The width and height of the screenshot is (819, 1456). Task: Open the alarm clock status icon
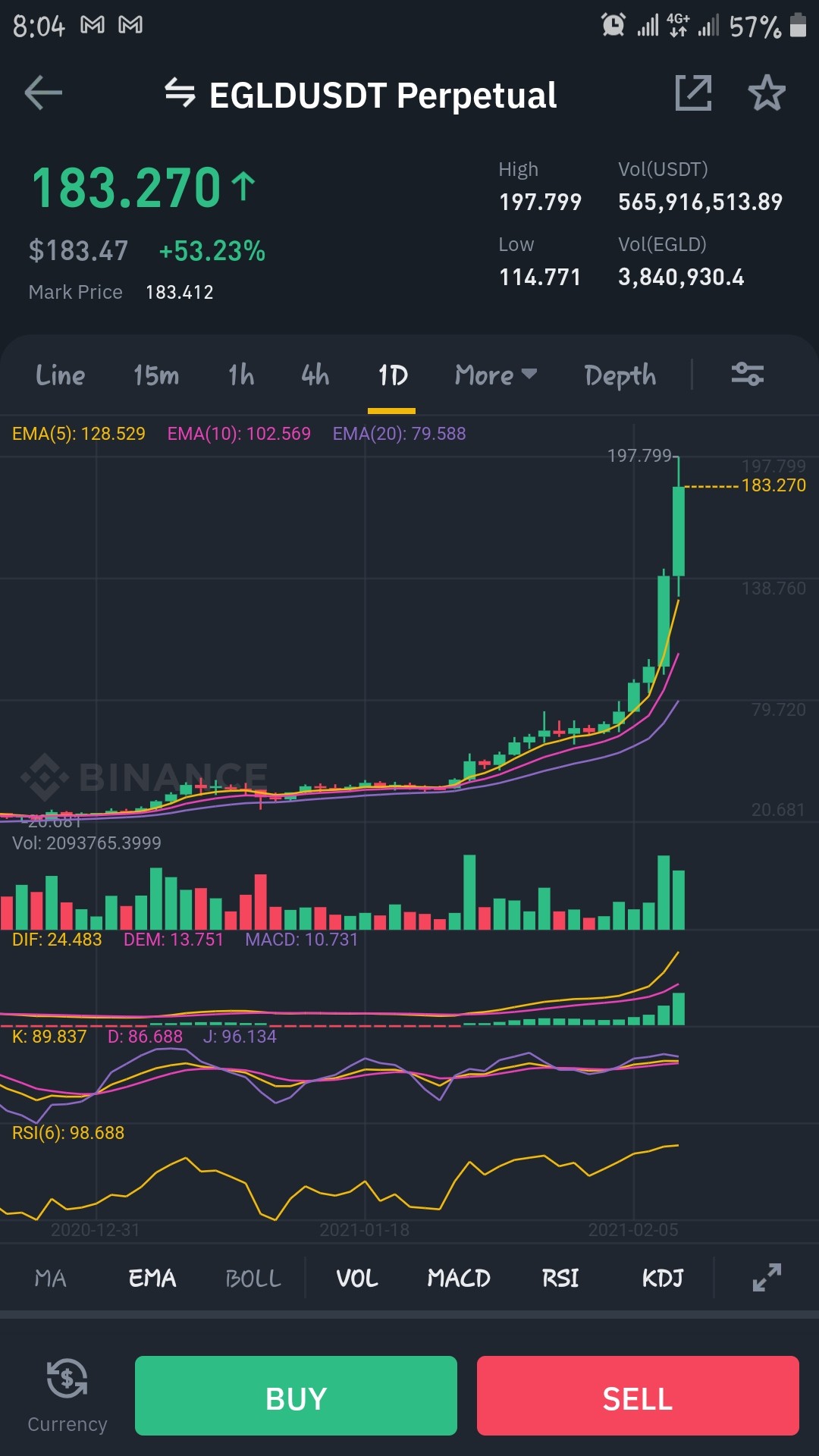(613, 26)
